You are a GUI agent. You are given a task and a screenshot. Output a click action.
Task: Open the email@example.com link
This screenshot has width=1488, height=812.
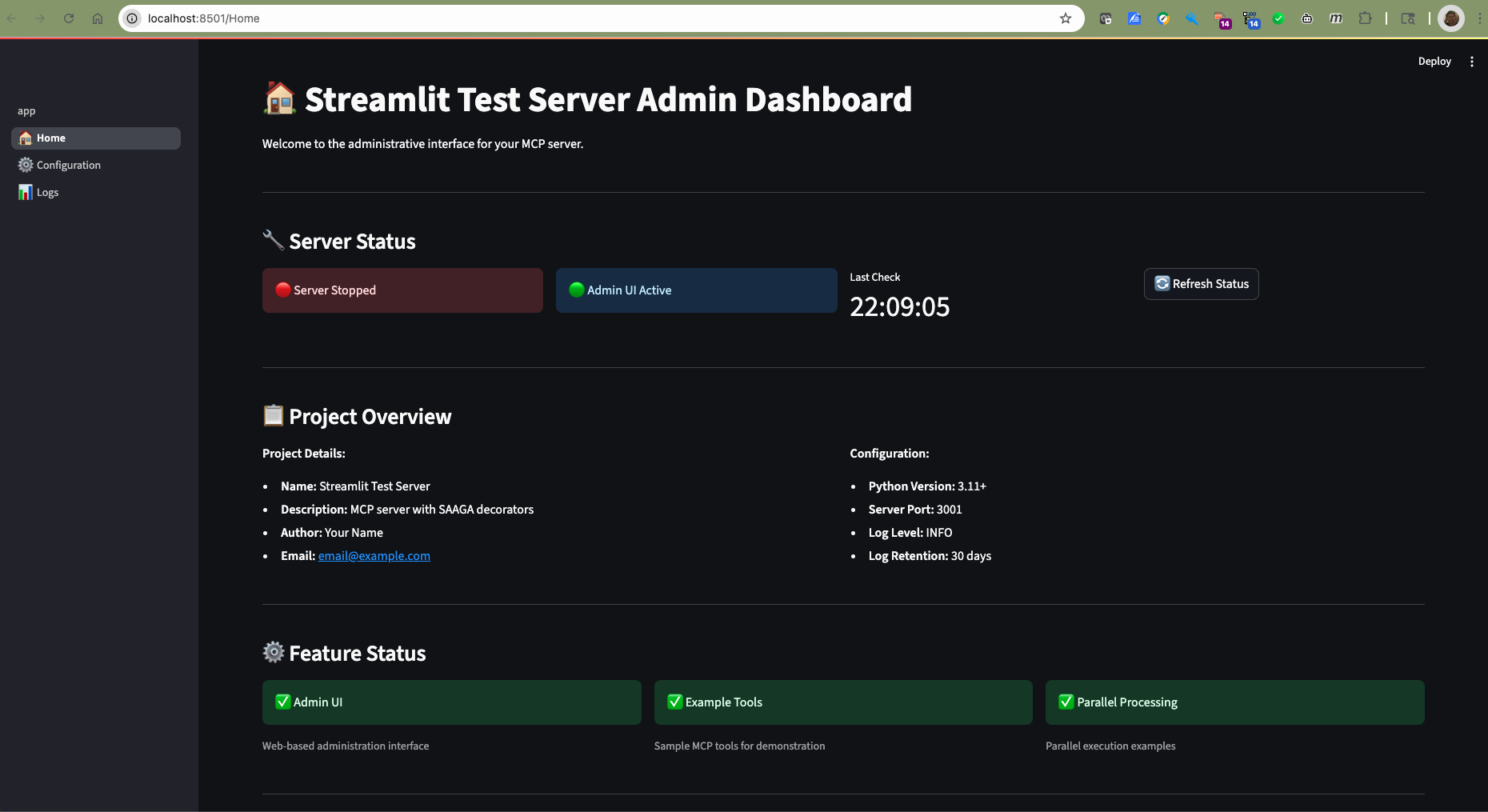click(374, 555)
